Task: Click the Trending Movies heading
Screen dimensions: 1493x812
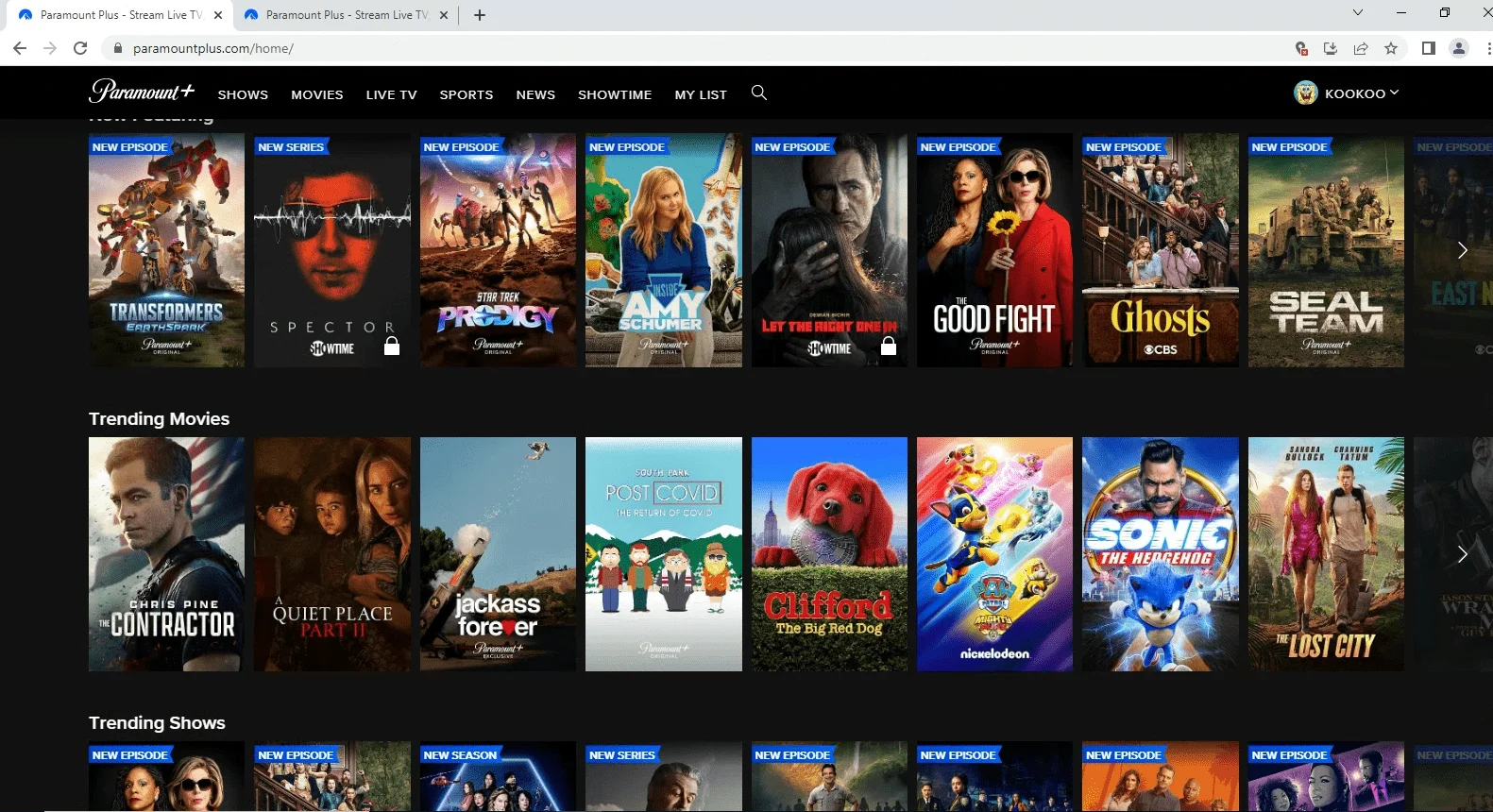Action: coord(159,418)
